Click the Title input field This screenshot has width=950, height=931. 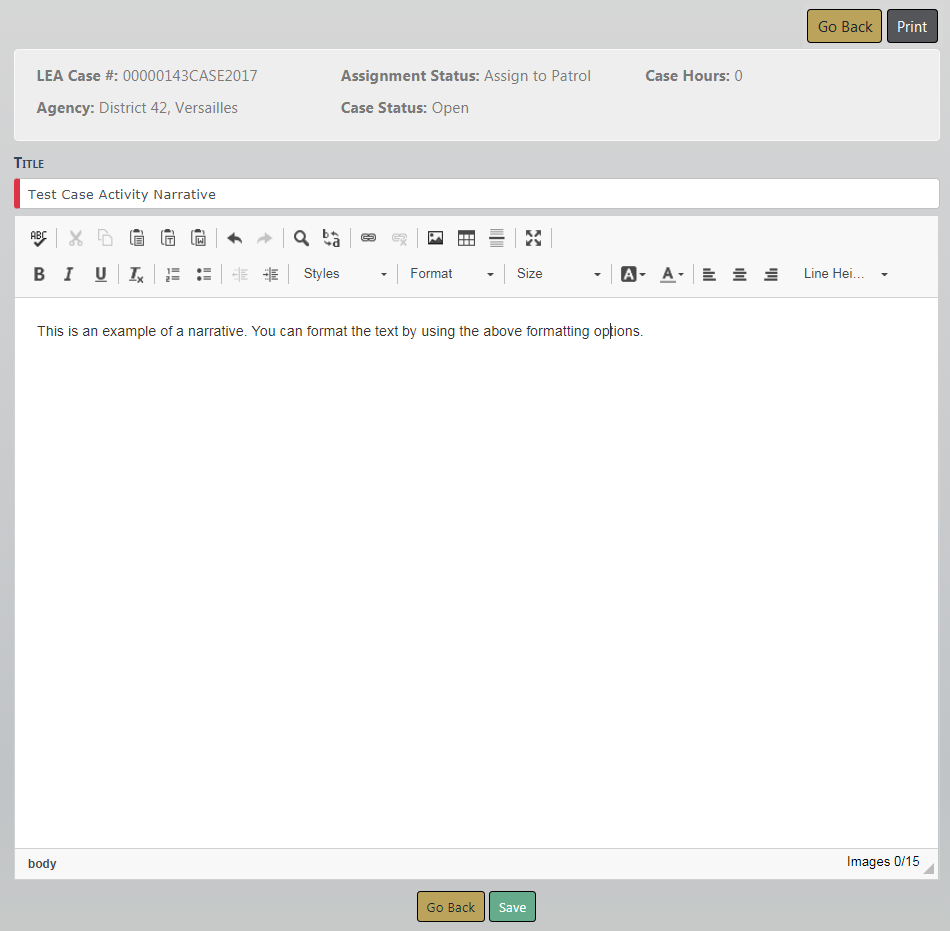(478, 194)
